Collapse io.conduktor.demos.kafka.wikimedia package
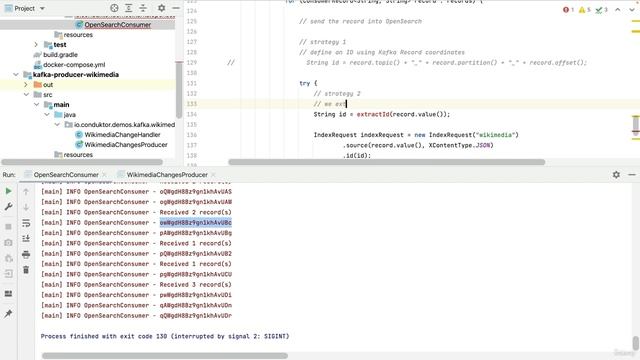This screenshot has height=360, width=640. coord(57,124)
